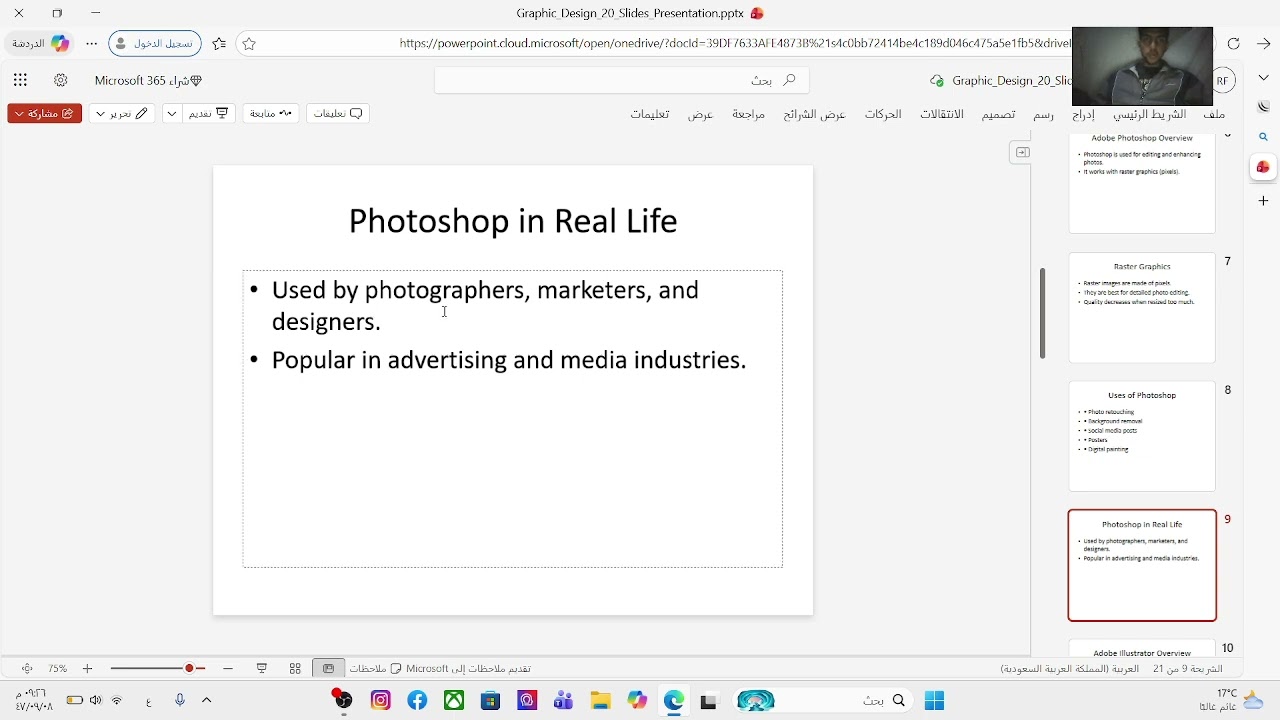Viewport: 1280px width, 720px height.
Task: Click the zoom slider handle
Action: [x=189, y=668]
